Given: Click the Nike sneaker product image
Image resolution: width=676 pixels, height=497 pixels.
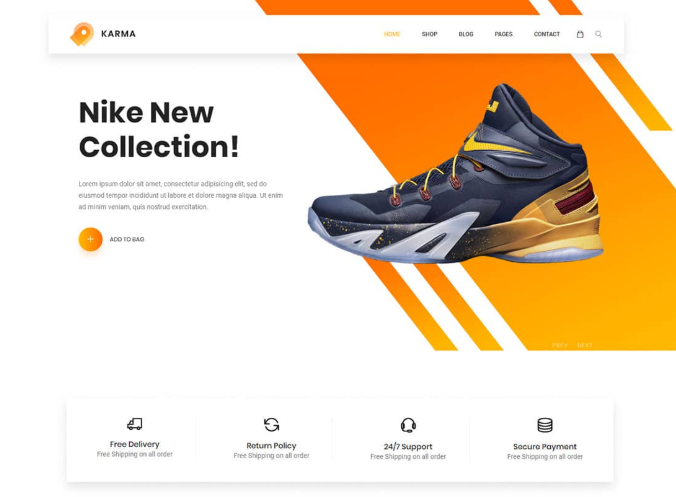Looking at the screenshot, I should 456,173.
